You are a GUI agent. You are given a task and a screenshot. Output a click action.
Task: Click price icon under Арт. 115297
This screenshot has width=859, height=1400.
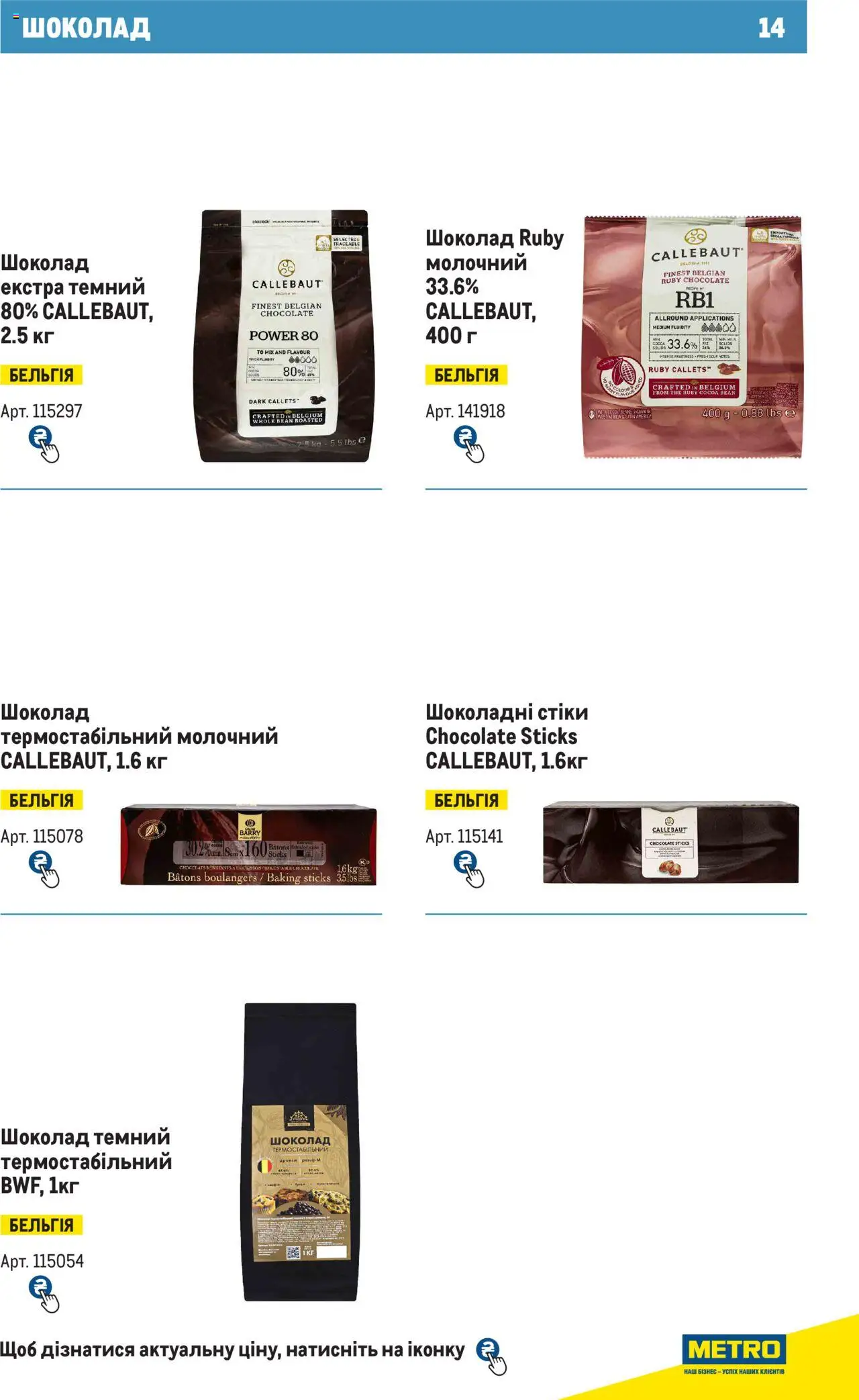point(44,445)
